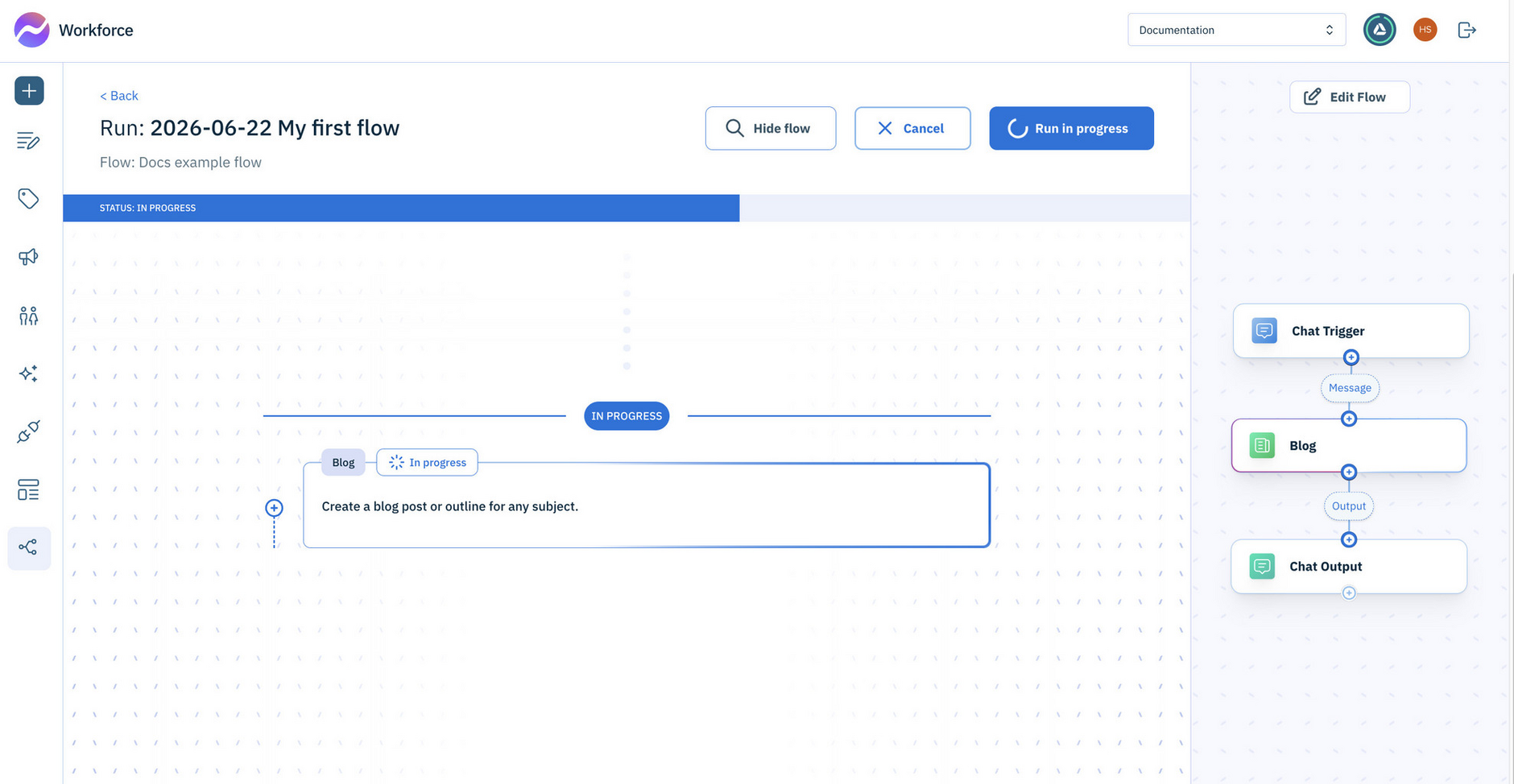Screen dimensions: 1514x784
Task: Click the blog prompt text box
Action: pyautogui.click(x=647, y=505)
